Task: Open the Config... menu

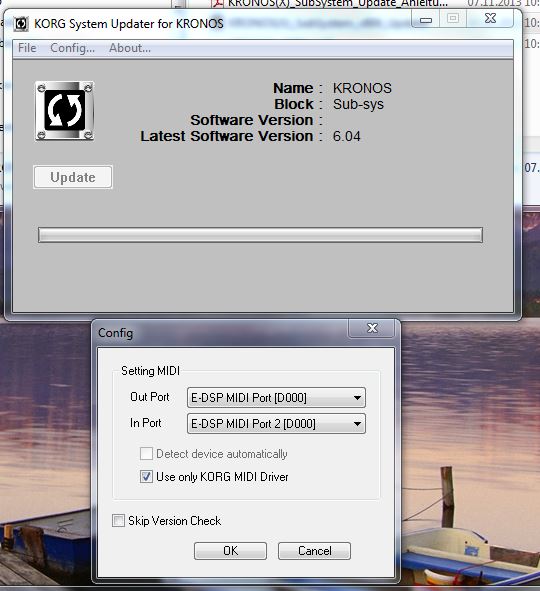Action: click(73, 48)
